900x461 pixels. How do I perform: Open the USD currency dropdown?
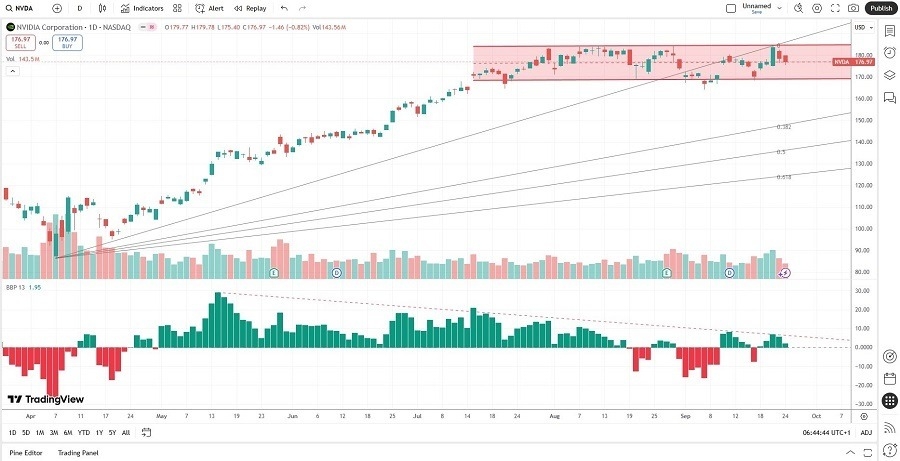coord(859,27)
